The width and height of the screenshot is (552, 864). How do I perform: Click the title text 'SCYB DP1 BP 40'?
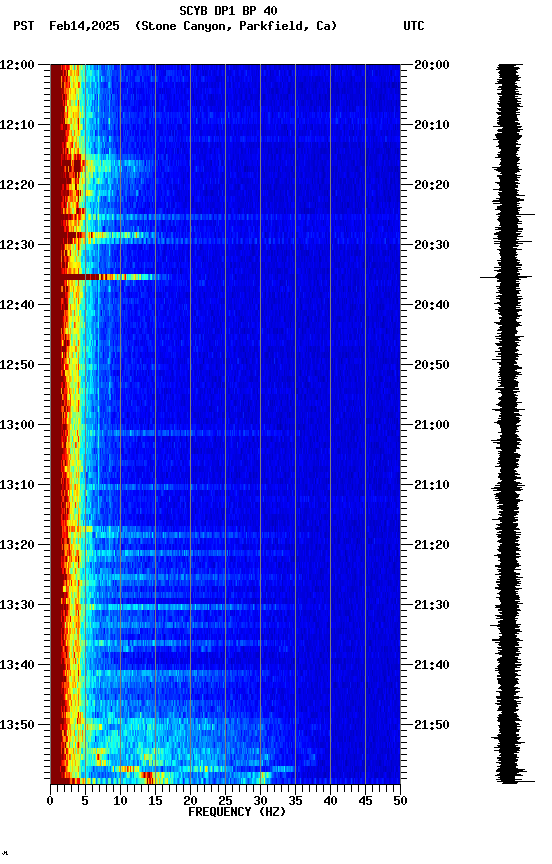tap(228, 11)
